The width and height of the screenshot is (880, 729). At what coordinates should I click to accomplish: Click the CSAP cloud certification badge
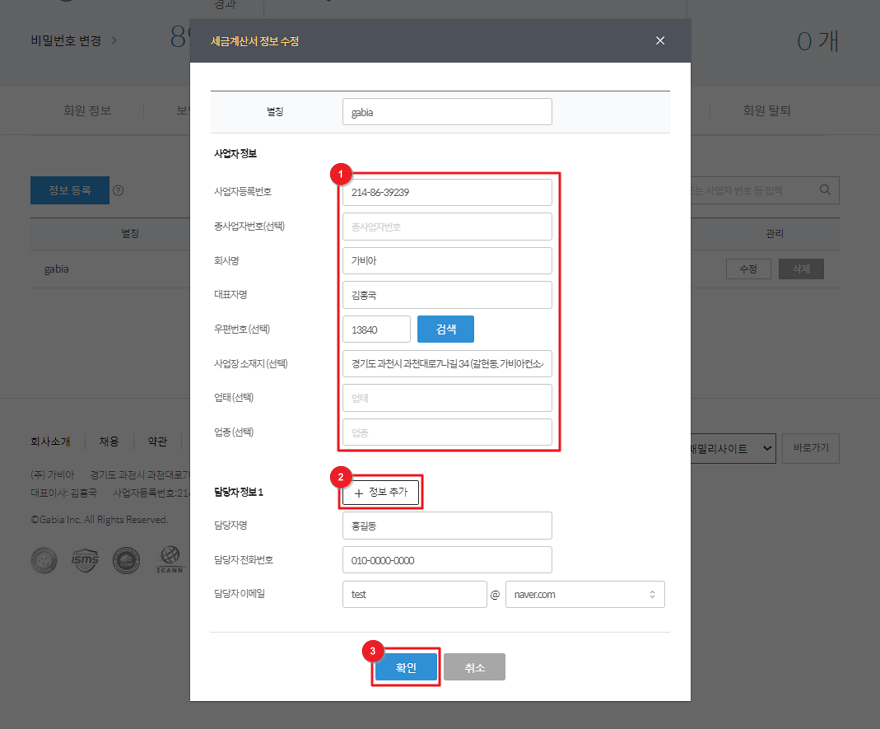(x=126, y=561)
